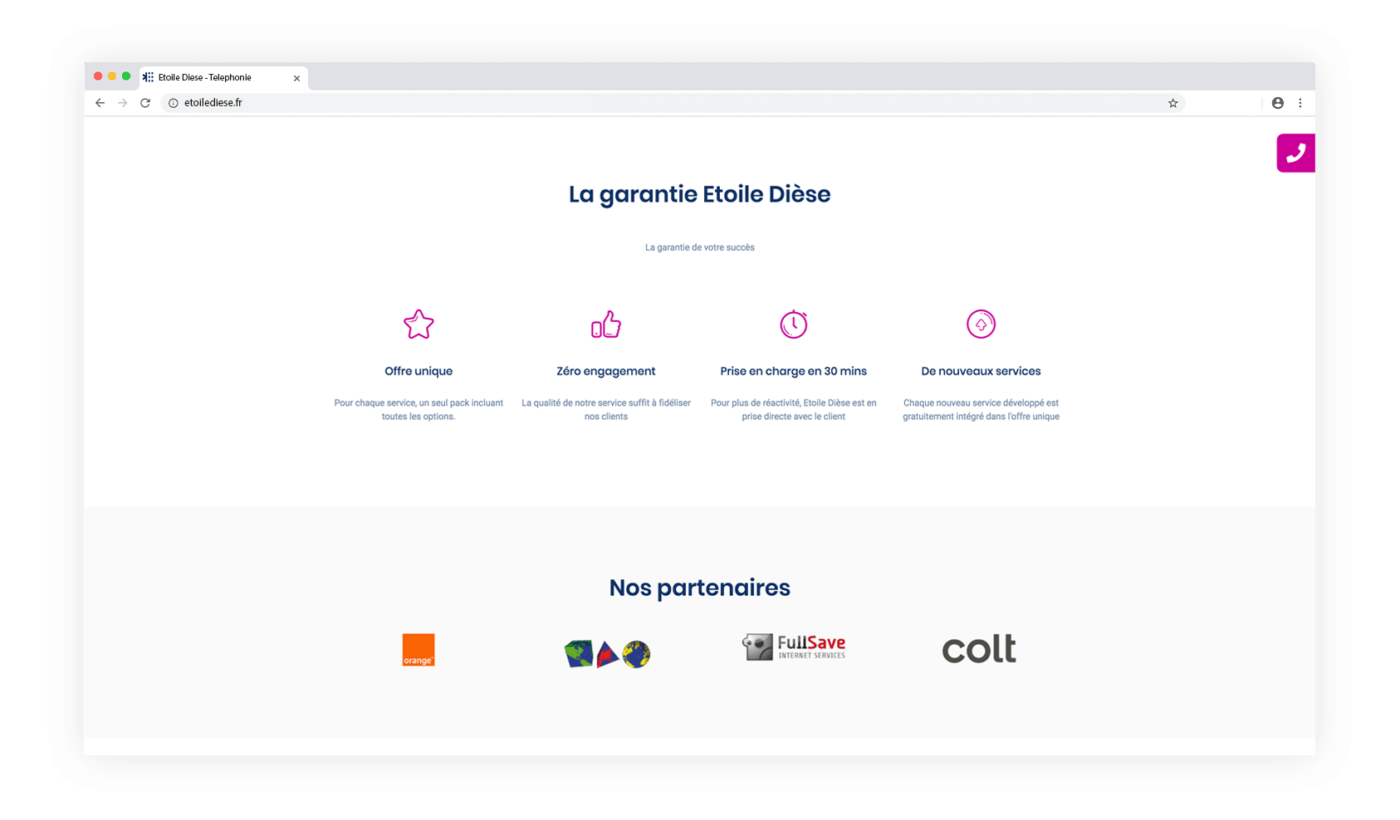Open the browser profile account icon
The image size is (1400, 820).
pos(1277,103)
